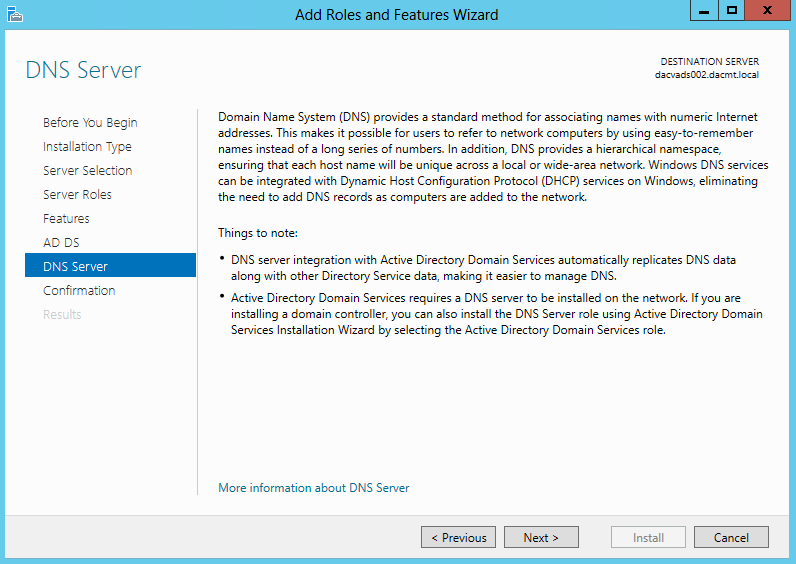
Task: Cancel the wizard
Action: point(731,537)
